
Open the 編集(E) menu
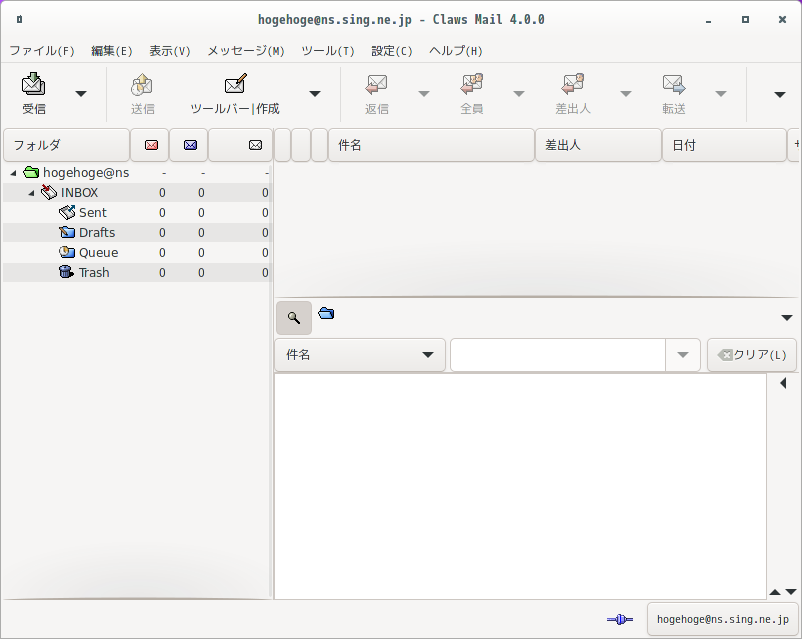click(x=112, y=51)
